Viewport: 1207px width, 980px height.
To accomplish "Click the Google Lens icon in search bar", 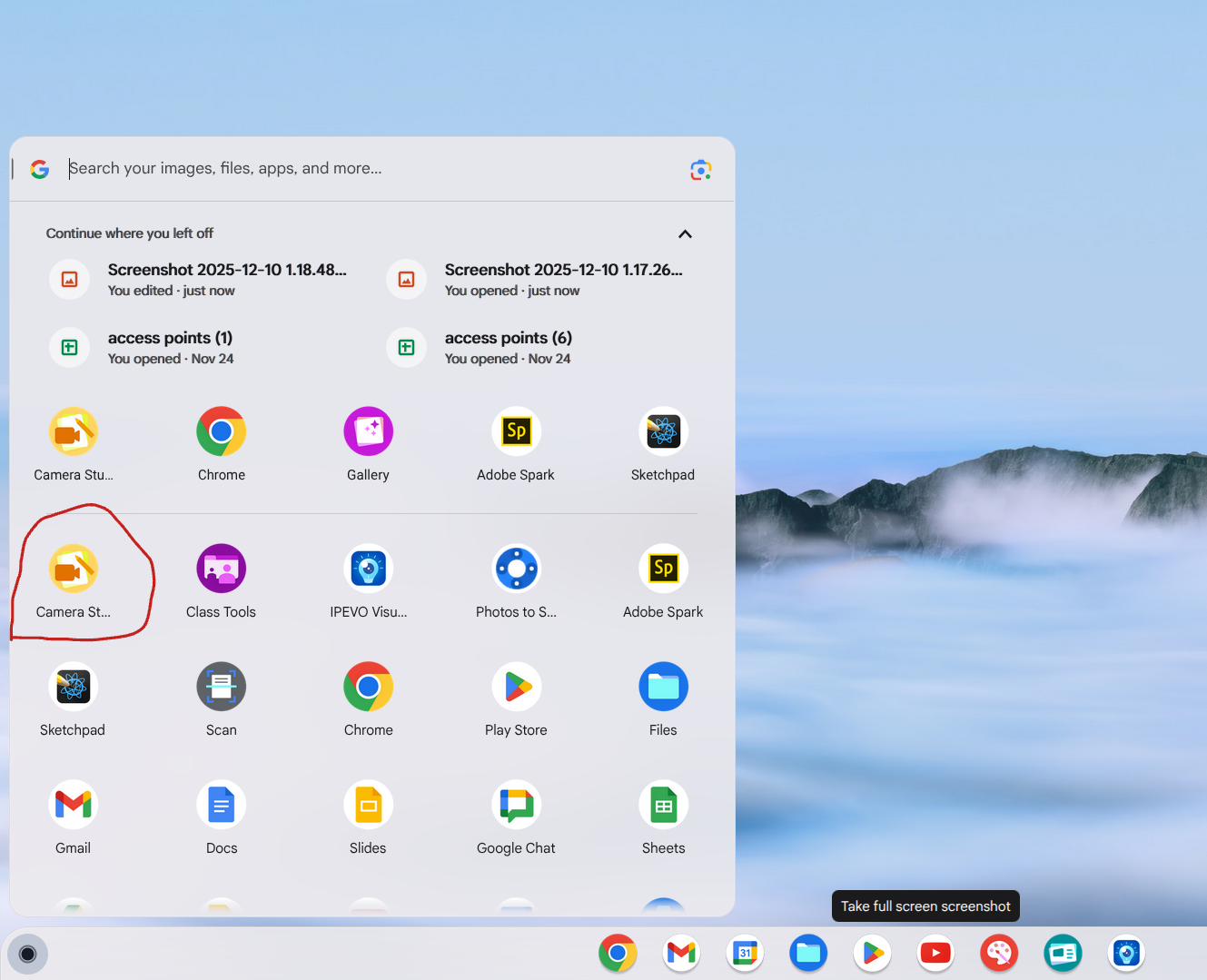I will (700, 170).
